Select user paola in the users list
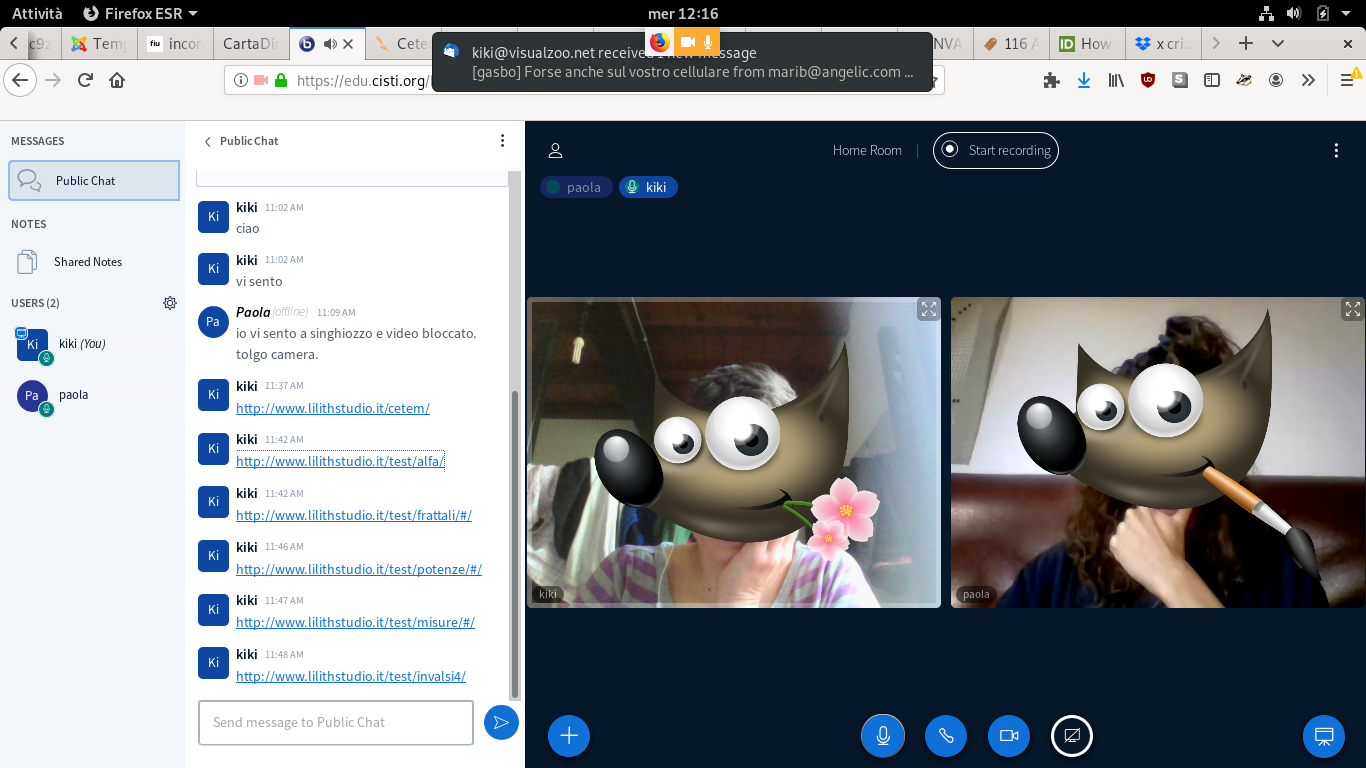Image resolution: width=1366 pixels, height=768 pixels. [94, 395]
